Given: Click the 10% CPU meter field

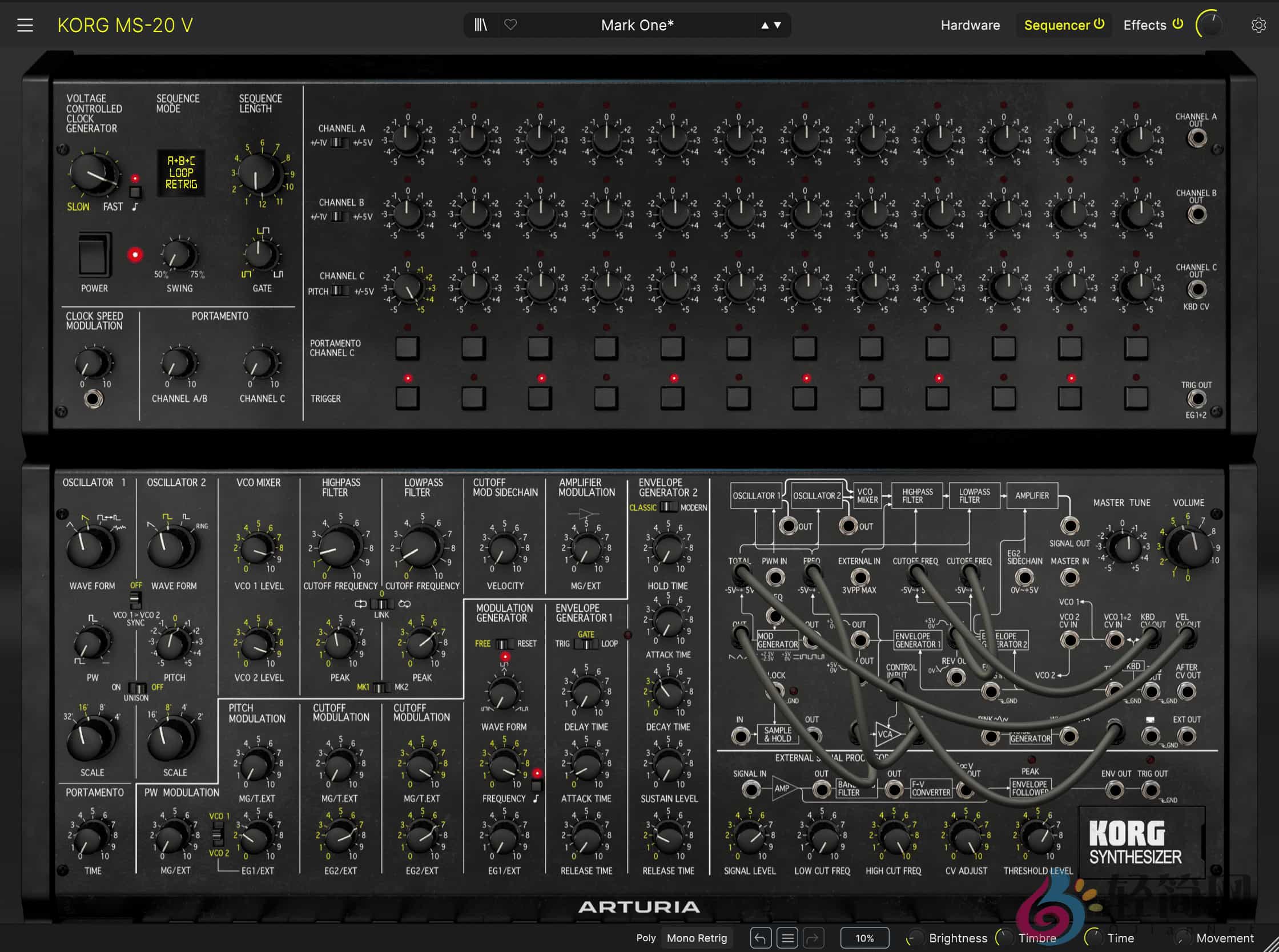Looking at the screenshot, I should [x=864, y=938].
